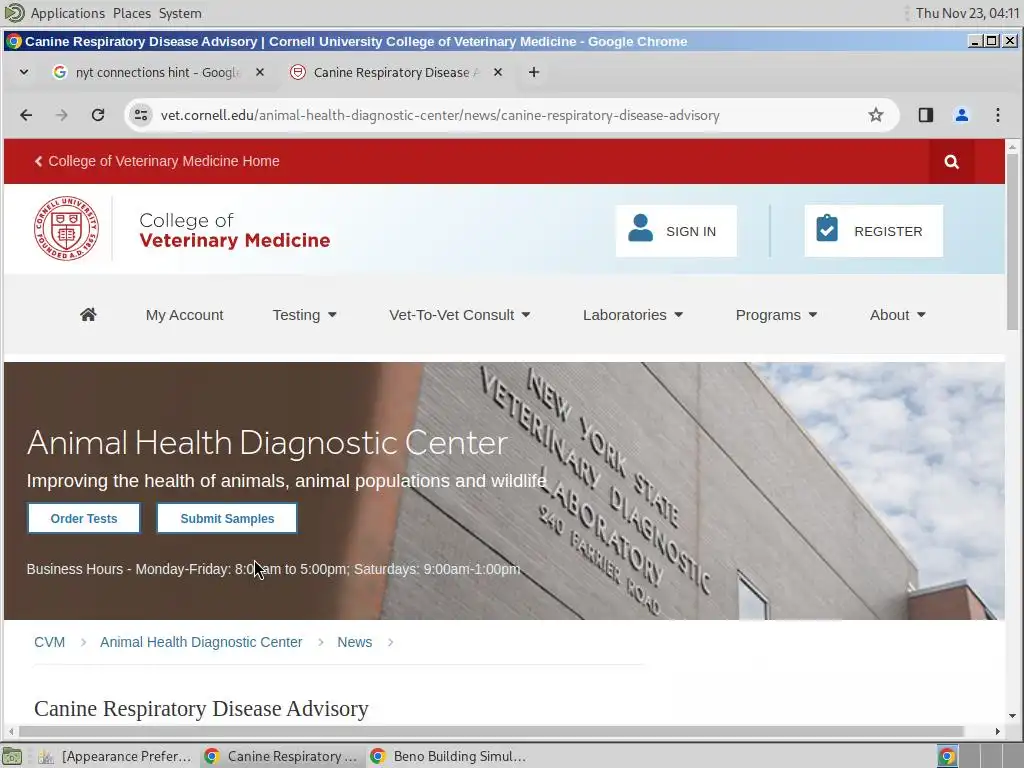Open CVM breadcrumb link
1024x768 pixels.
[50, 643]
